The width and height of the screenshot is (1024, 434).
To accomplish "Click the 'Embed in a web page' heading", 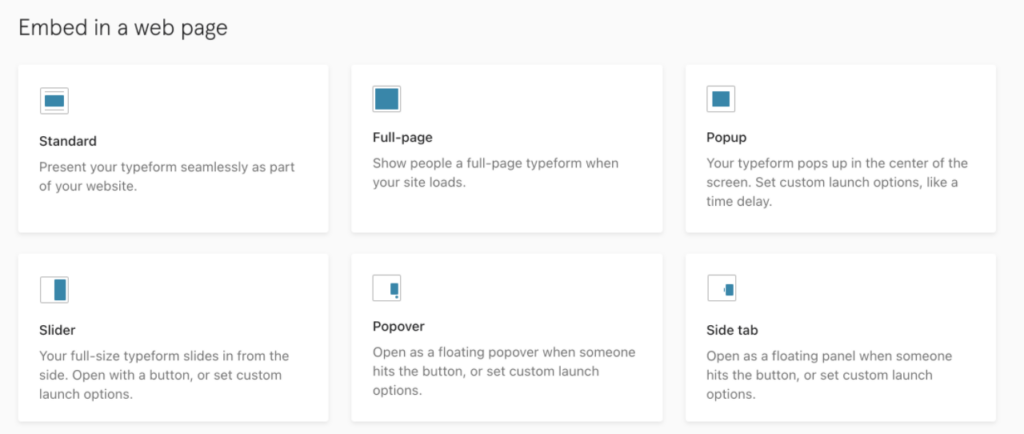I will point(123,28).
